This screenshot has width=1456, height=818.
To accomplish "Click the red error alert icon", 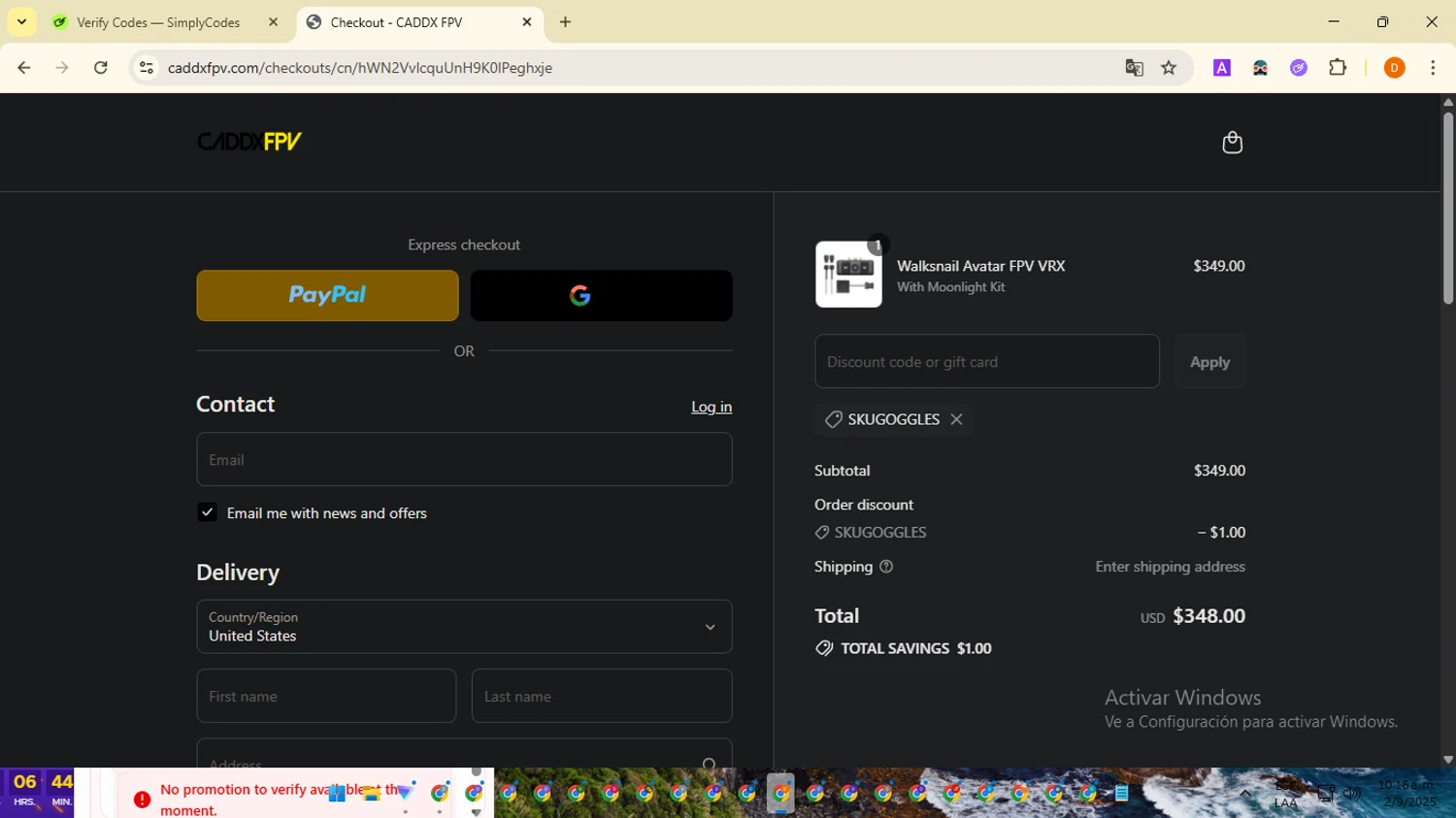I will click(143, 800).
